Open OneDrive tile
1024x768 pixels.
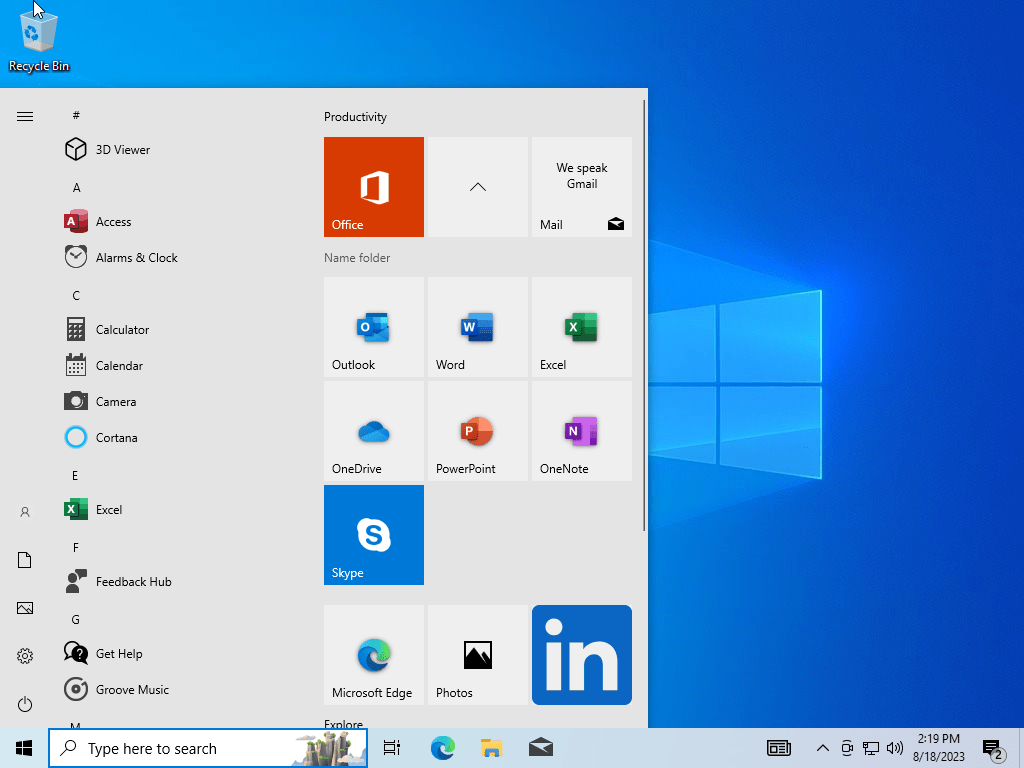(x=374, y=431)
